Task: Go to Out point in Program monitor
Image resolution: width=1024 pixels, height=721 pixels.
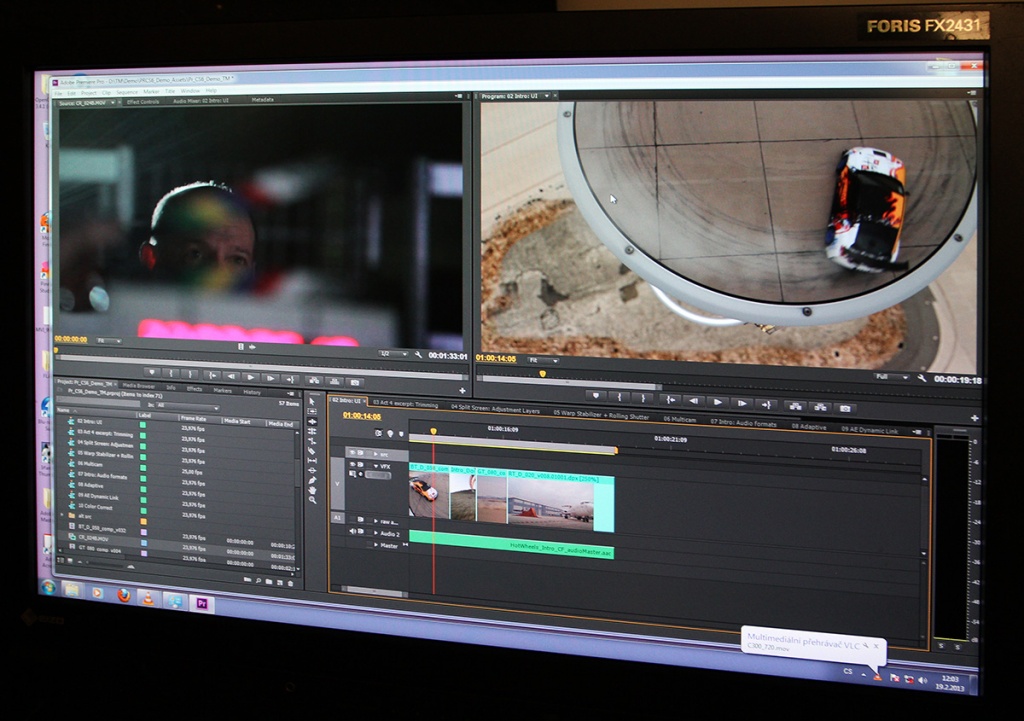Action: [x=767, y=404]
